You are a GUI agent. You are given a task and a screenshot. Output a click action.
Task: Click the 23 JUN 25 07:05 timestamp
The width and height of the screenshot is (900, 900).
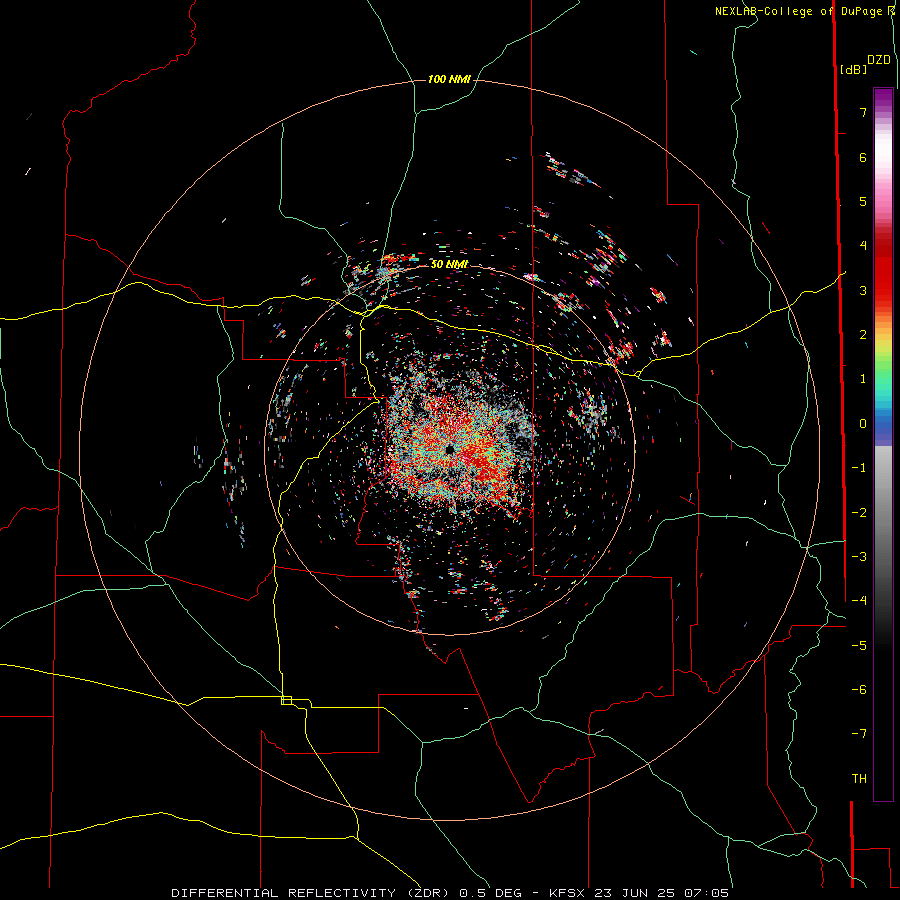tap(661, 893)
